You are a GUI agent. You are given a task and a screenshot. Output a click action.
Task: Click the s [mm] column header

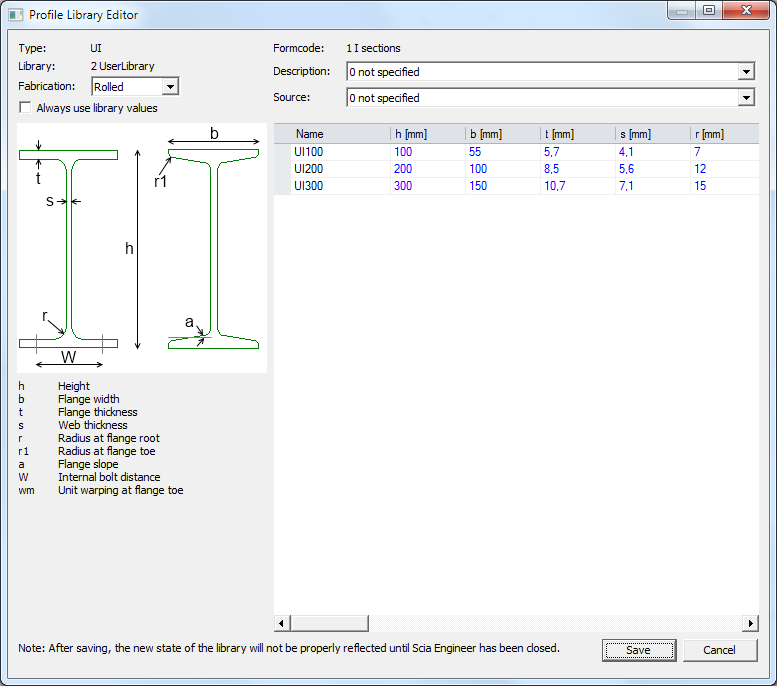pos(653,134)
